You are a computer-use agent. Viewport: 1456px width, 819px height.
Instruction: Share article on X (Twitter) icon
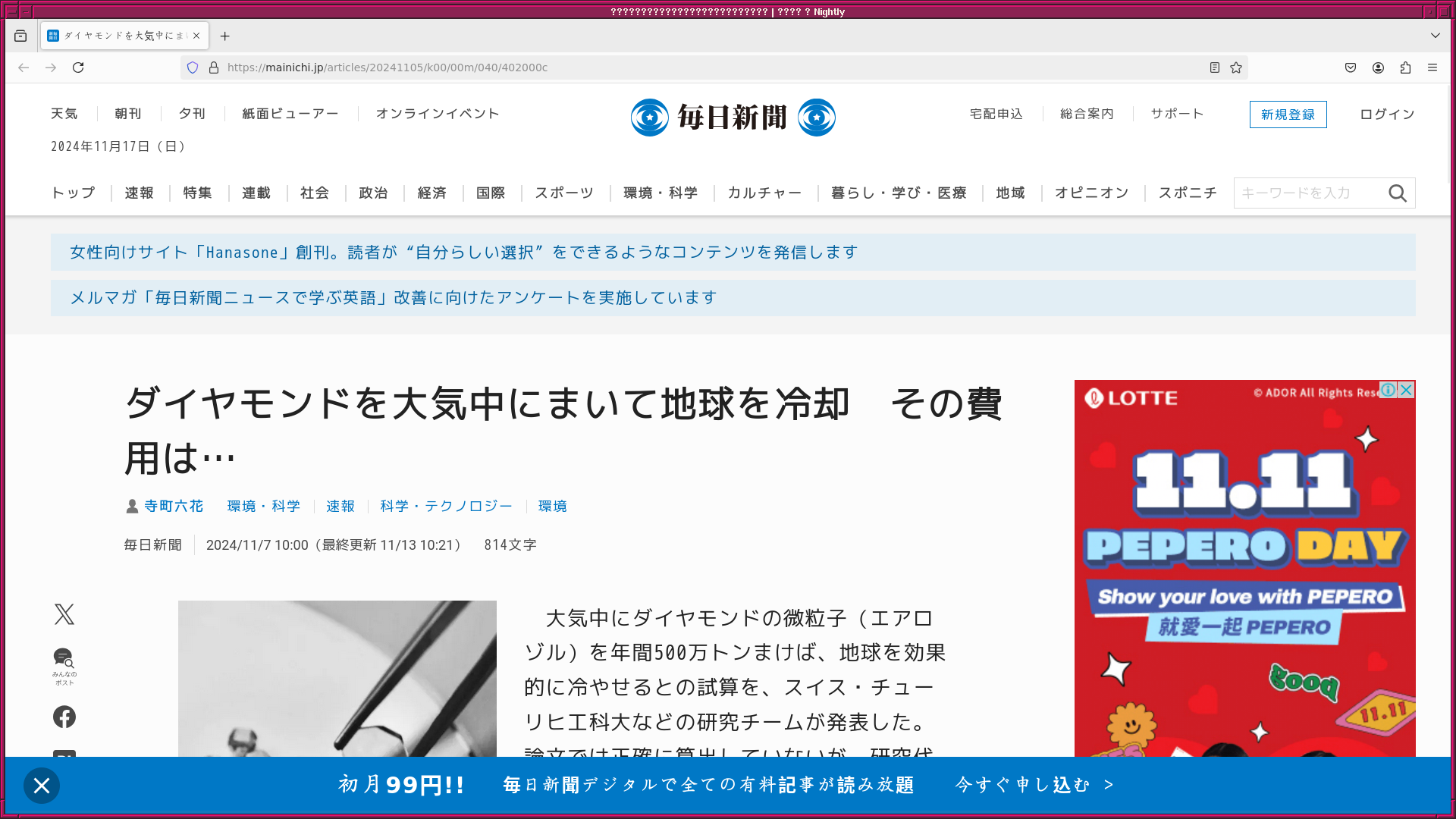pos(64,614)
